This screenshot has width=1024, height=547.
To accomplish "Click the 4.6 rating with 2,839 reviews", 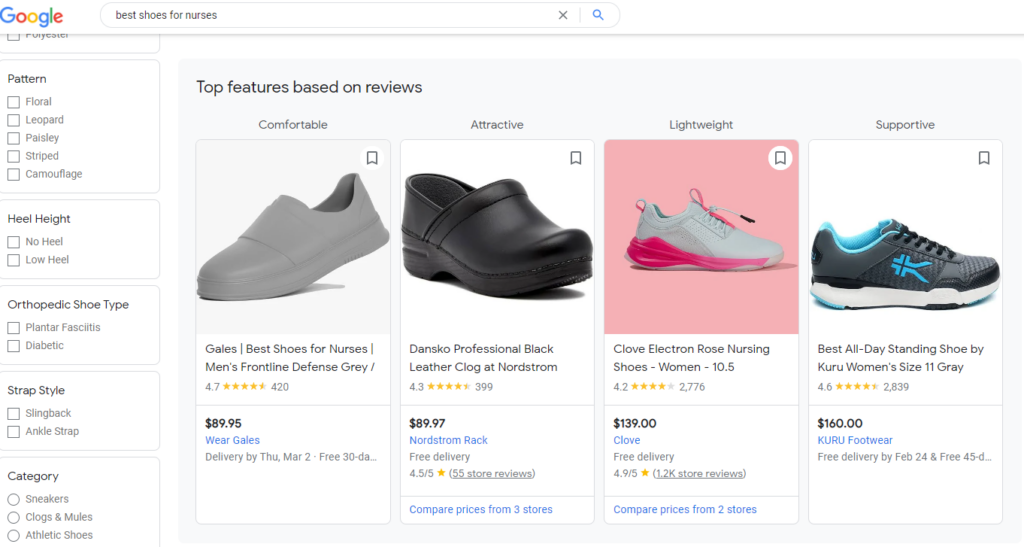I will [863, 386].
